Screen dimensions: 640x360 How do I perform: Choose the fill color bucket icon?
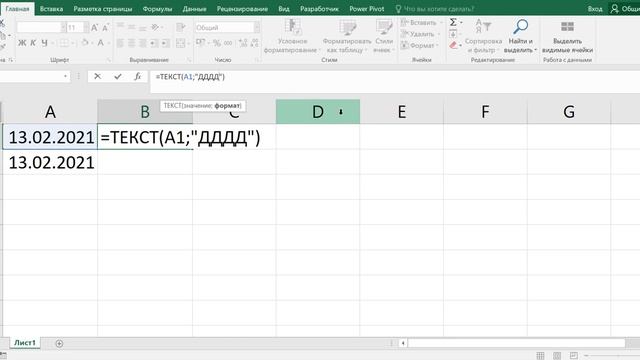[85, 43]
